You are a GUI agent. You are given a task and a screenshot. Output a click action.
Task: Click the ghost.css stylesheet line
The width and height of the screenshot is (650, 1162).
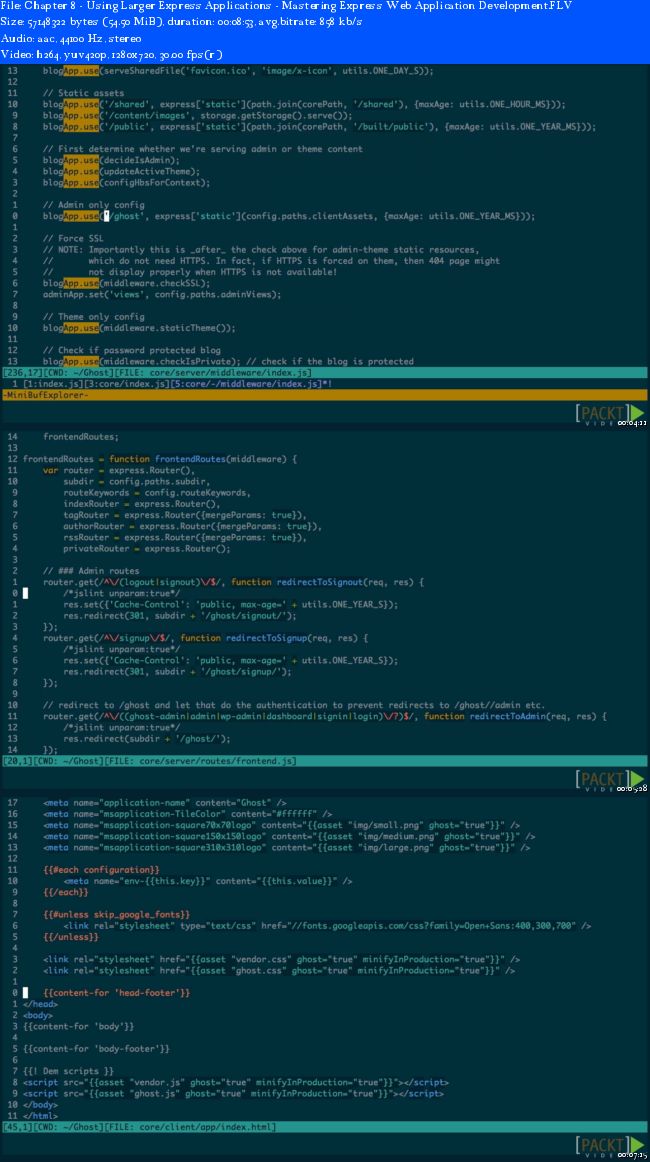pyautogui.click(x=279, y=970)
